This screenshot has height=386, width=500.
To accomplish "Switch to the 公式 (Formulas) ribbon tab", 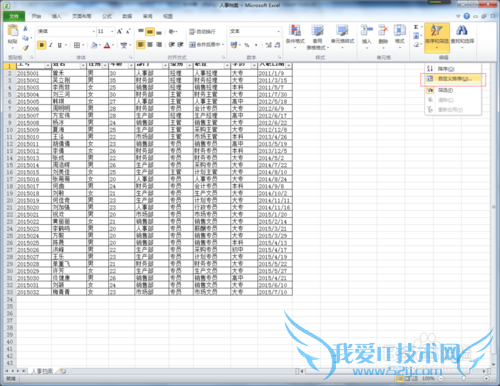I will pyautogui.click(x=107, y=16).
